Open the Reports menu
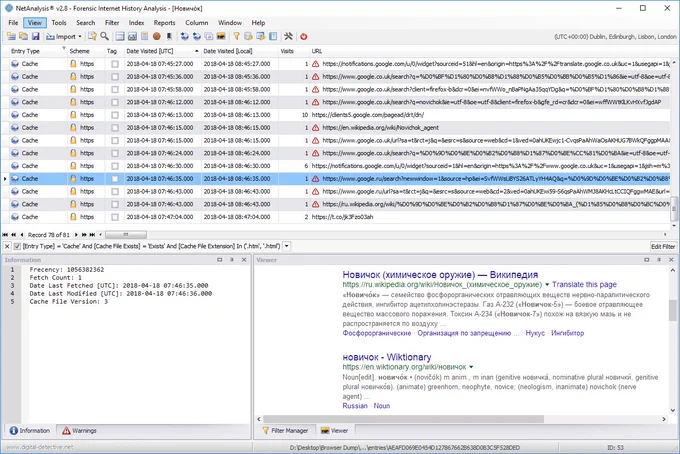The width and height of the screenshot is (680, 454). click(x=164, y=23)
